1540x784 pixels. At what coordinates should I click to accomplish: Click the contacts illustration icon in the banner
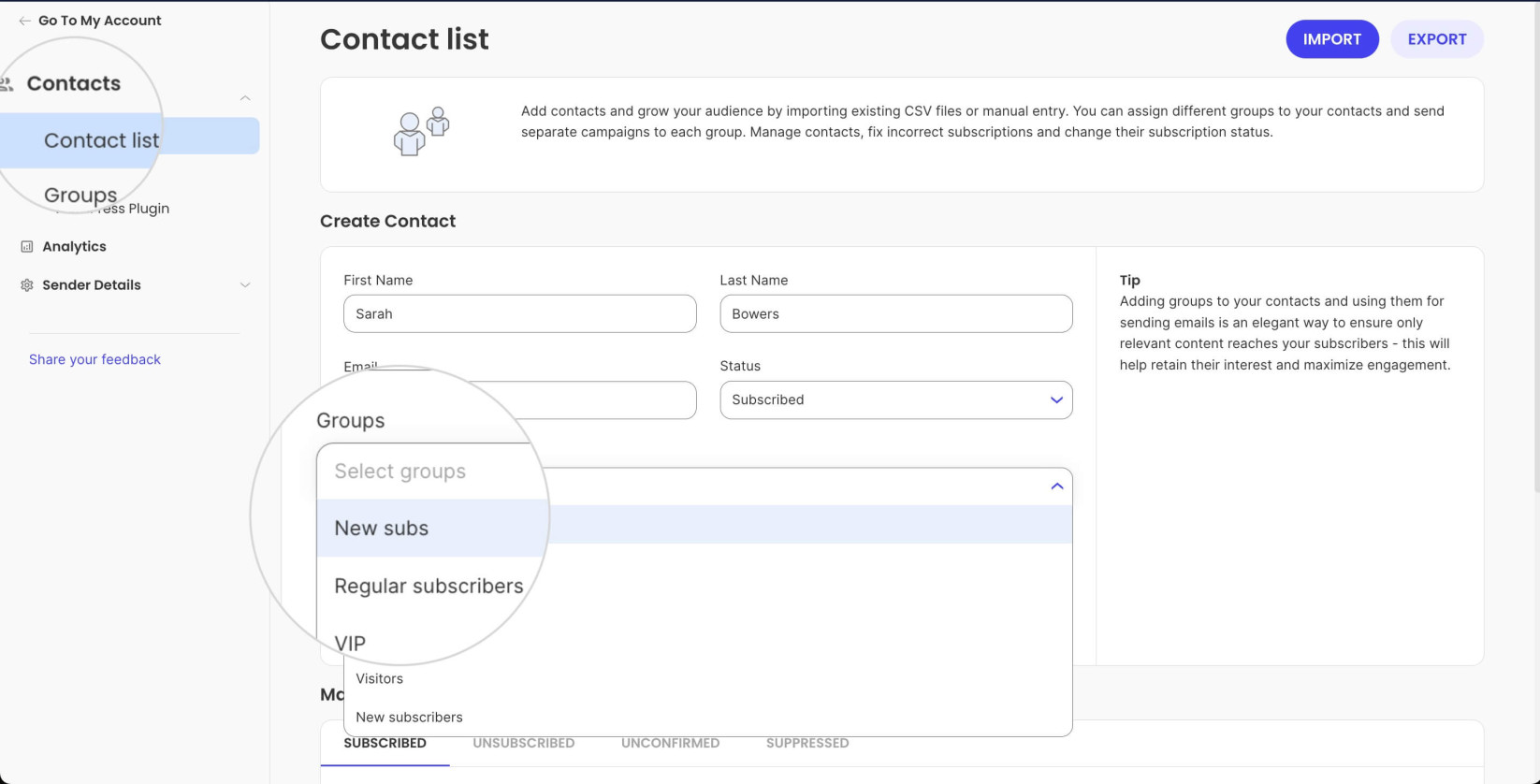(421, 132)
